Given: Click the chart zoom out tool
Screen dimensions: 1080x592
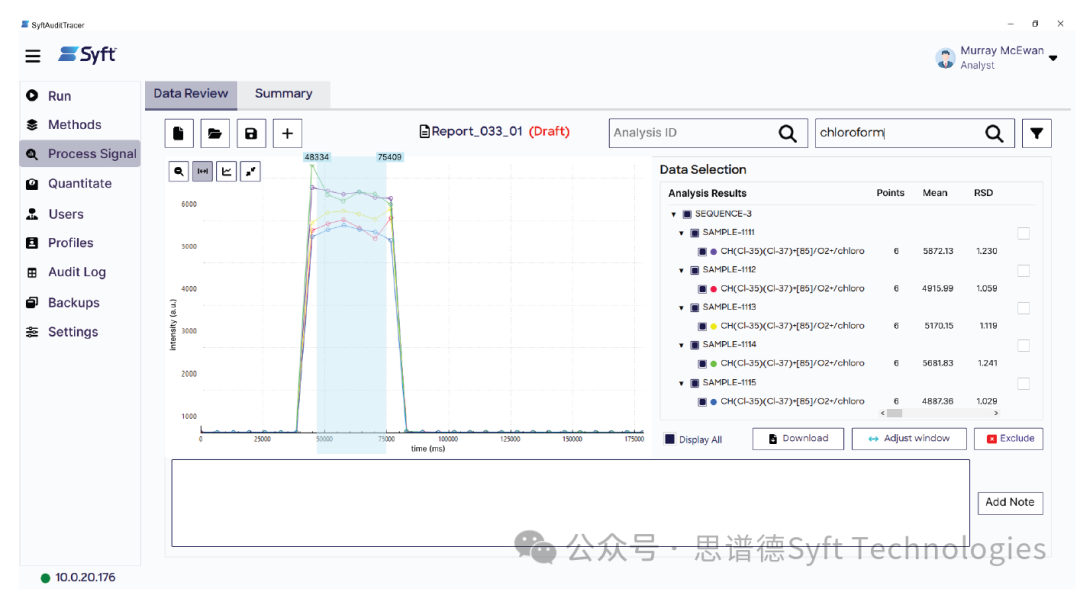Looking at the screenshot, I should coord(178,171).
